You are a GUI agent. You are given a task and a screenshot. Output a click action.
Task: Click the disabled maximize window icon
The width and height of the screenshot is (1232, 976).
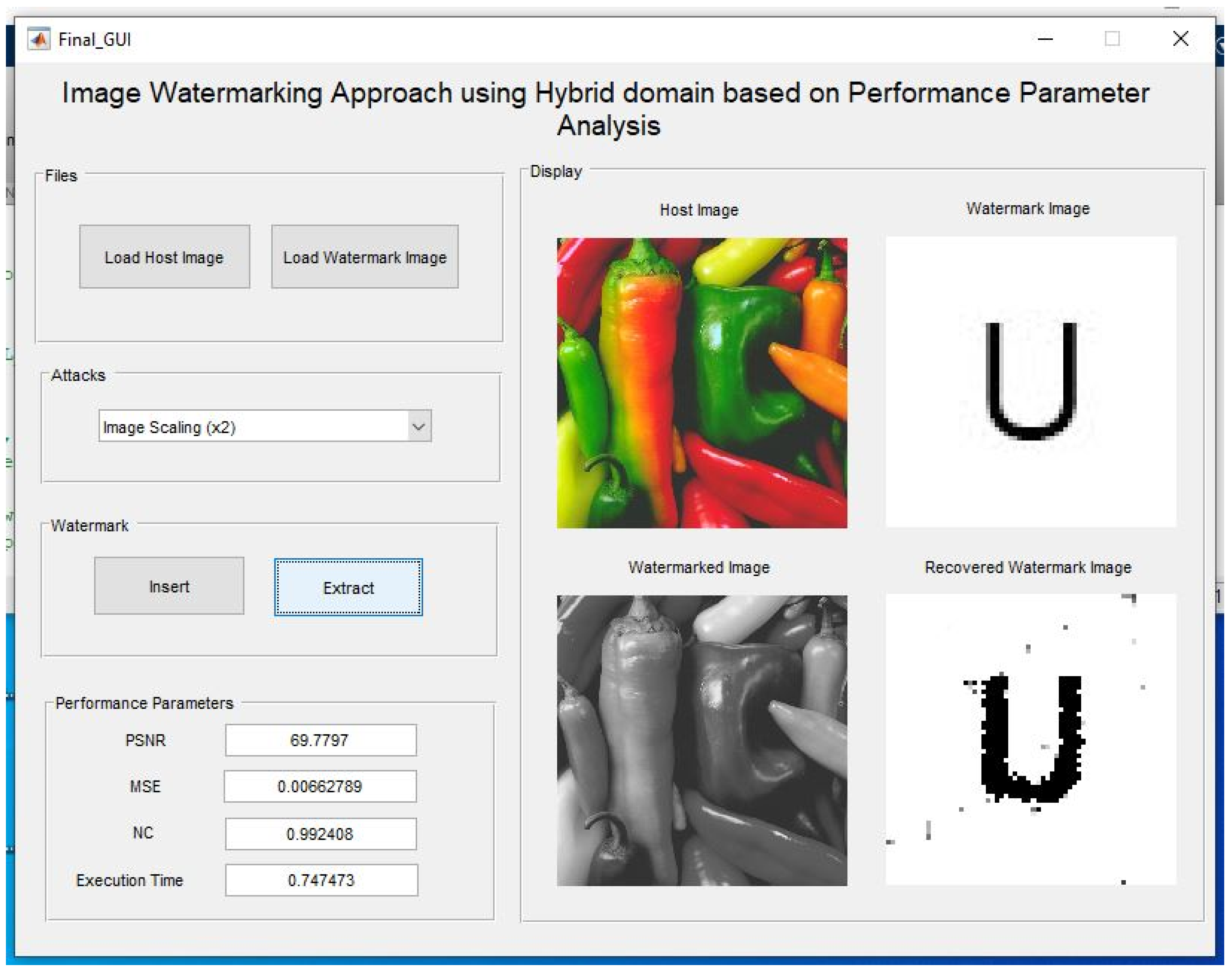tap(1112, 39)
